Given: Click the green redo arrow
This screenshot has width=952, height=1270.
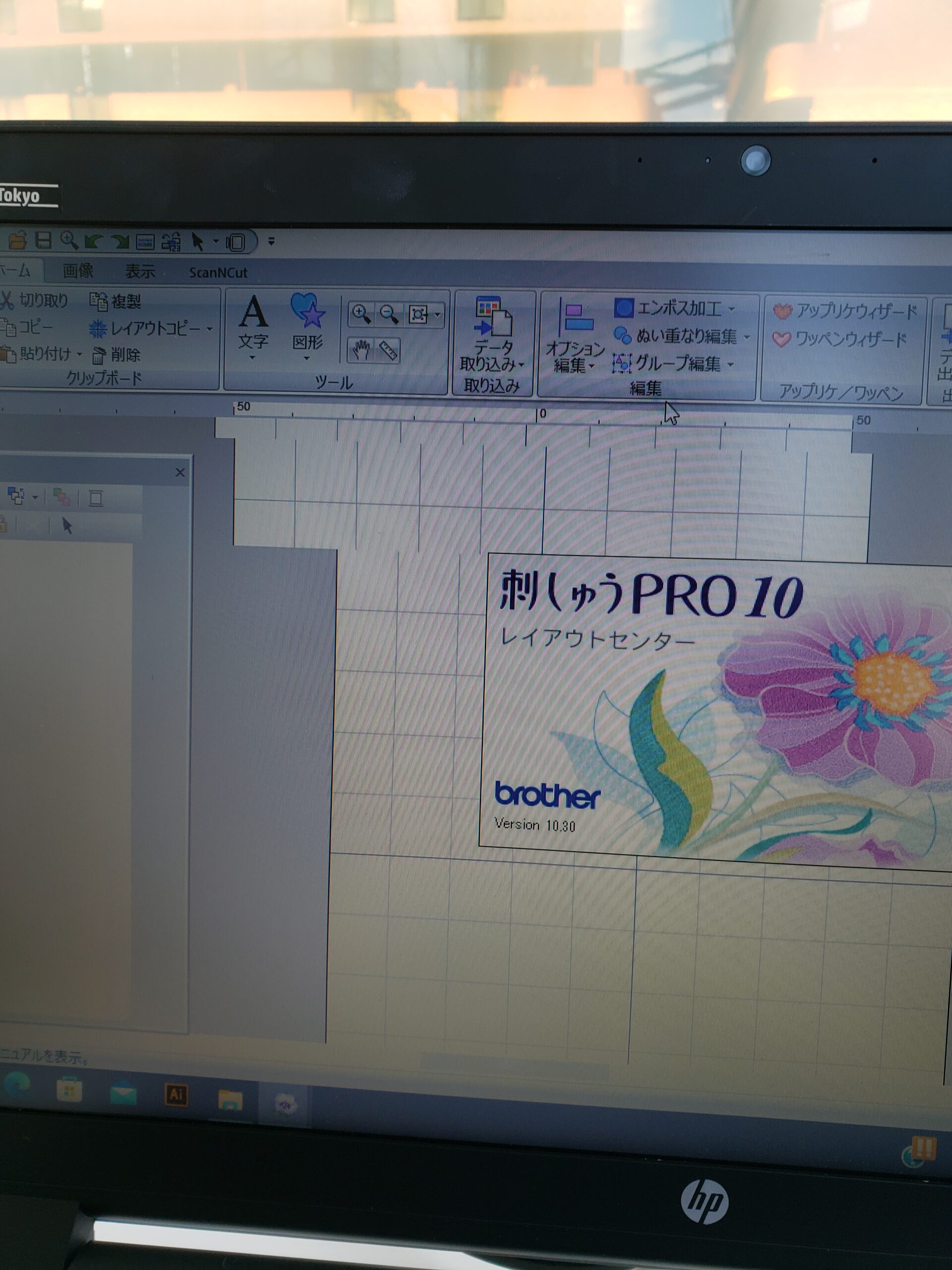Looking at the screenshot, I should [x=120, y=242].
